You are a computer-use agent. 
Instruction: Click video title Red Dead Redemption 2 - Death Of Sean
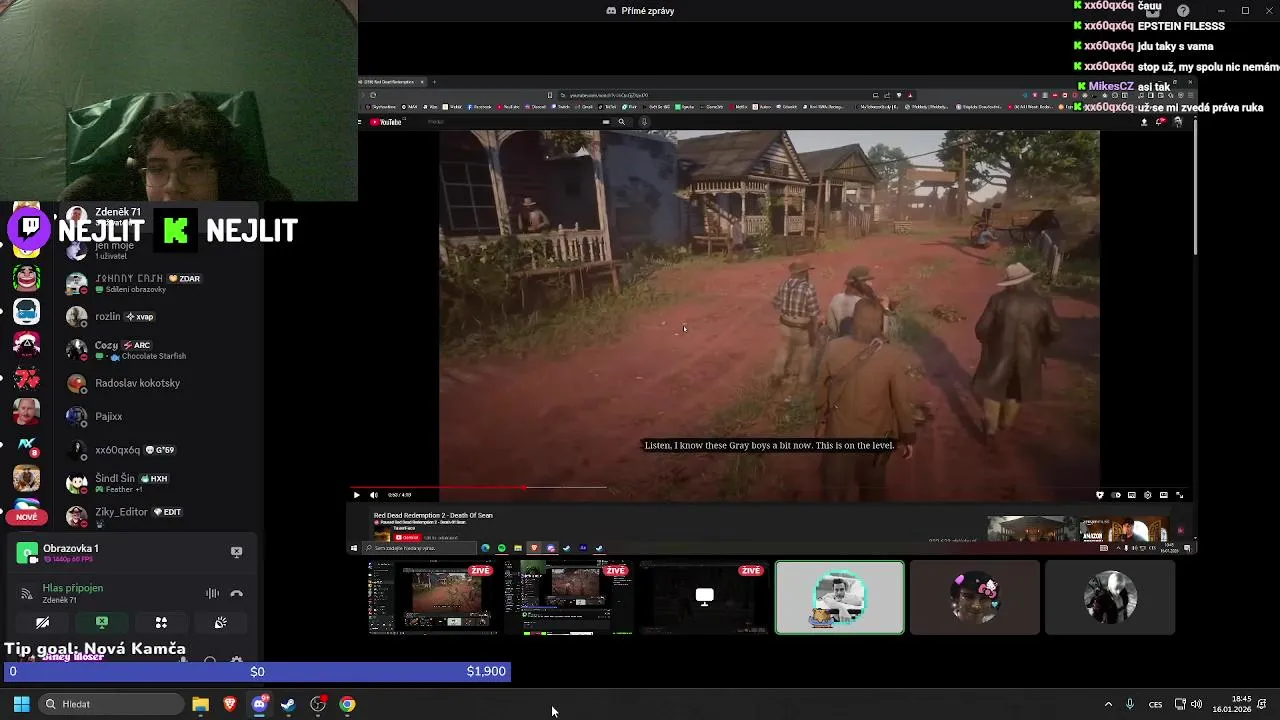[433, 516]
